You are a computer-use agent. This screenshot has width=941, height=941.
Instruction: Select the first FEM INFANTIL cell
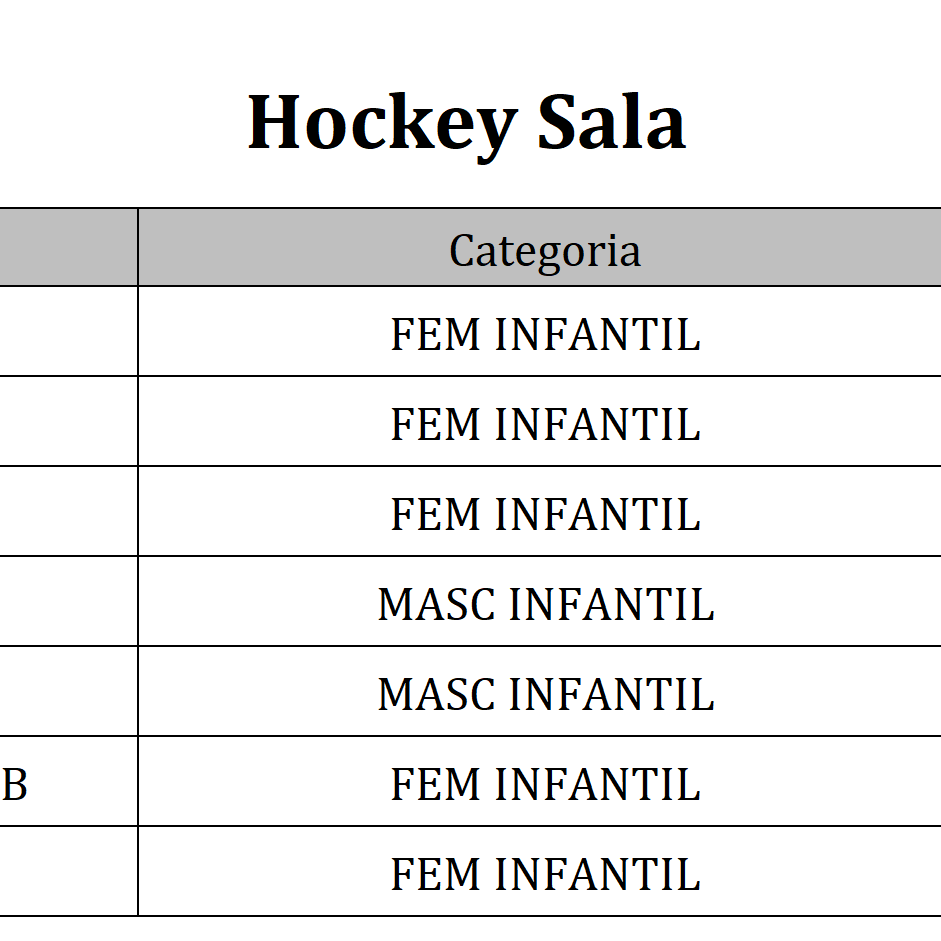(x=544, y=334)
